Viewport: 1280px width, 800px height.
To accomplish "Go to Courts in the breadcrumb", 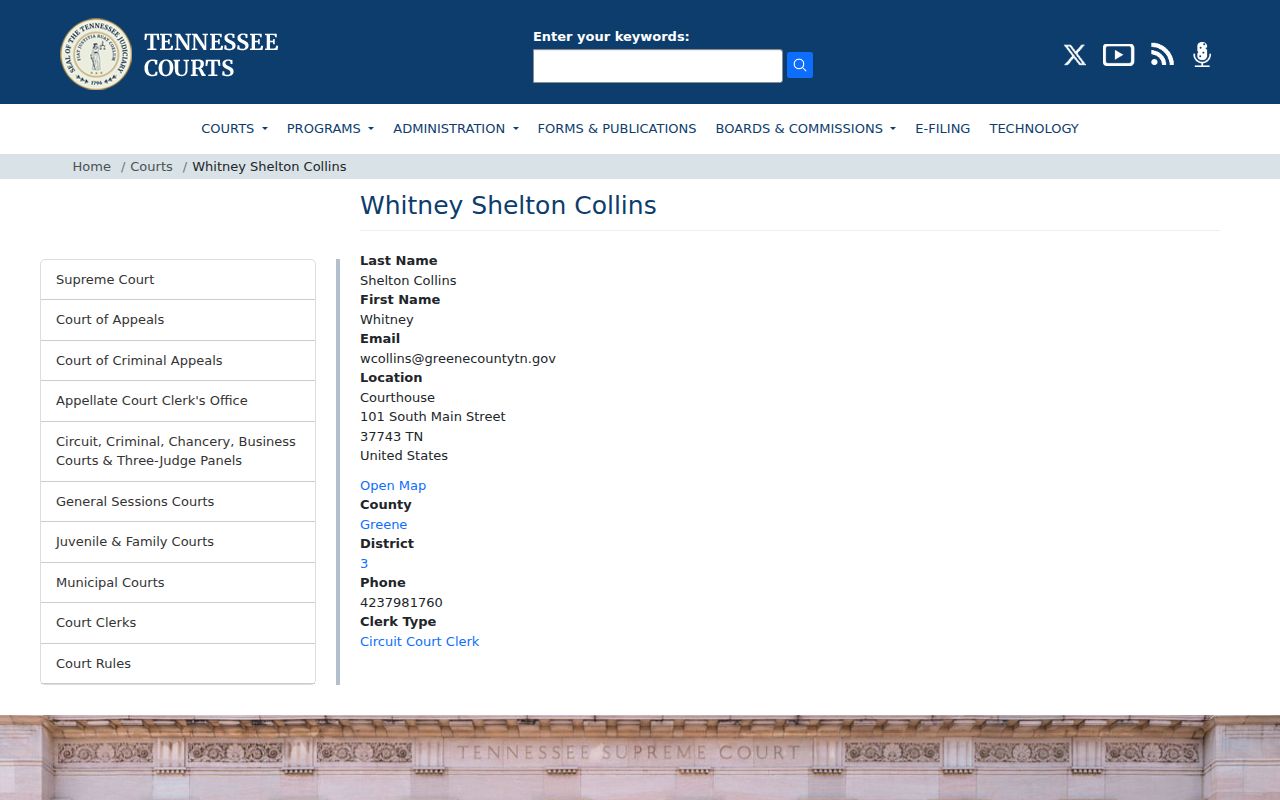I will click(151, 166).
